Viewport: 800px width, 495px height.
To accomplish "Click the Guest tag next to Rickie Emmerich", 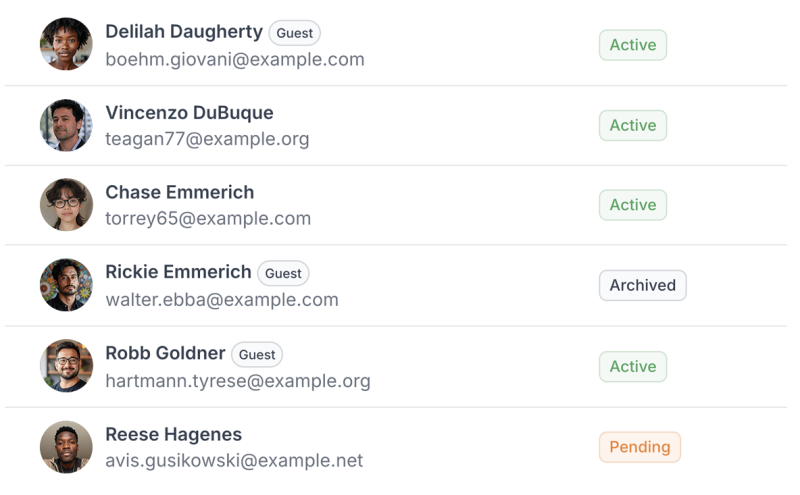I will pyautogui.click(x=283, y=273).
